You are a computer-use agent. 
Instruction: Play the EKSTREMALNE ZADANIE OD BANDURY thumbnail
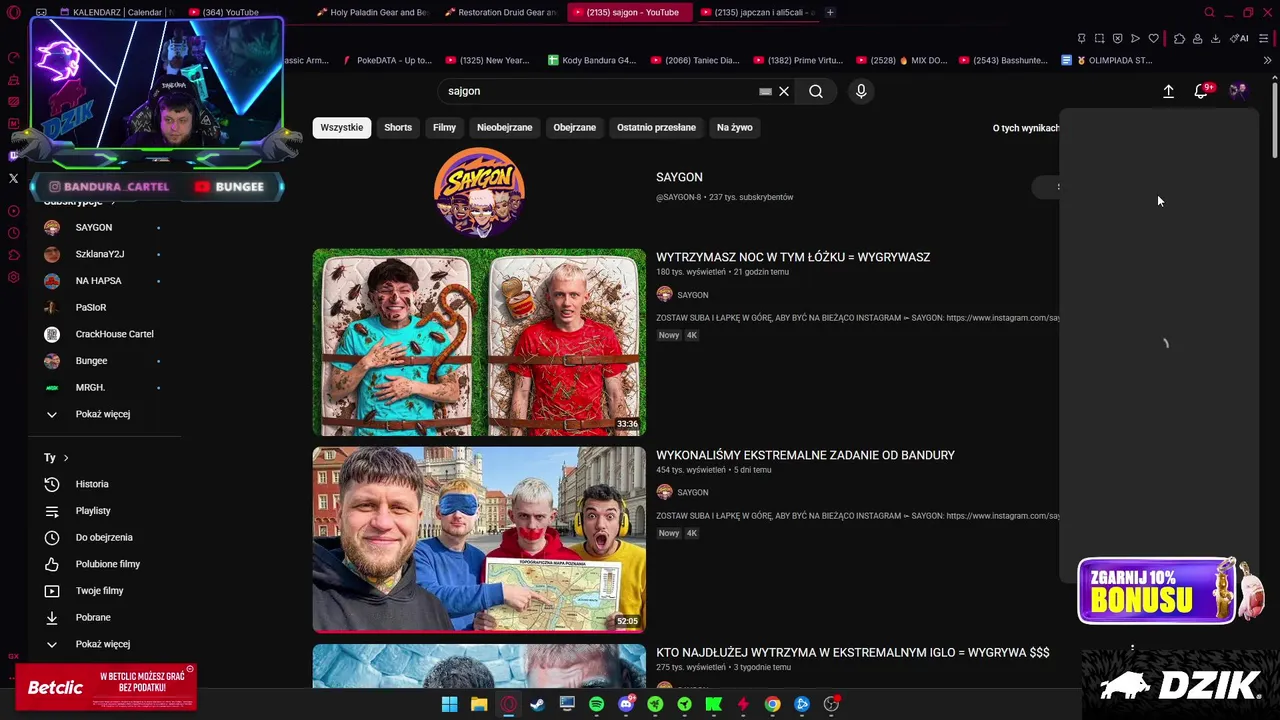(479, 539)
